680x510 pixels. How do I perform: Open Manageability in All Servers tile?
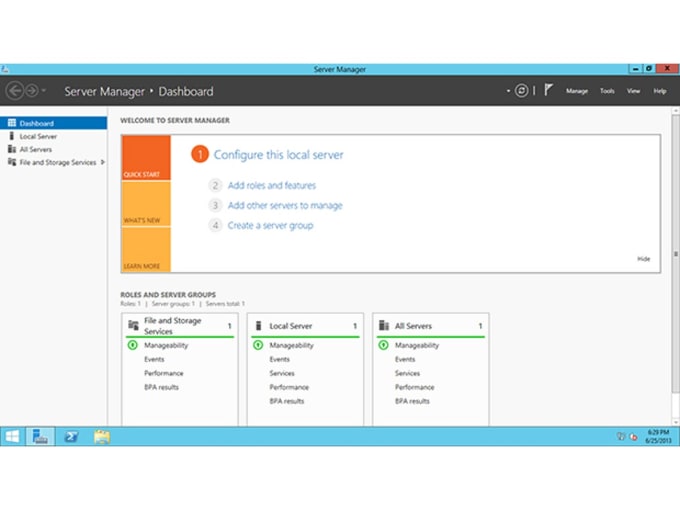click(x=417, y=345)
